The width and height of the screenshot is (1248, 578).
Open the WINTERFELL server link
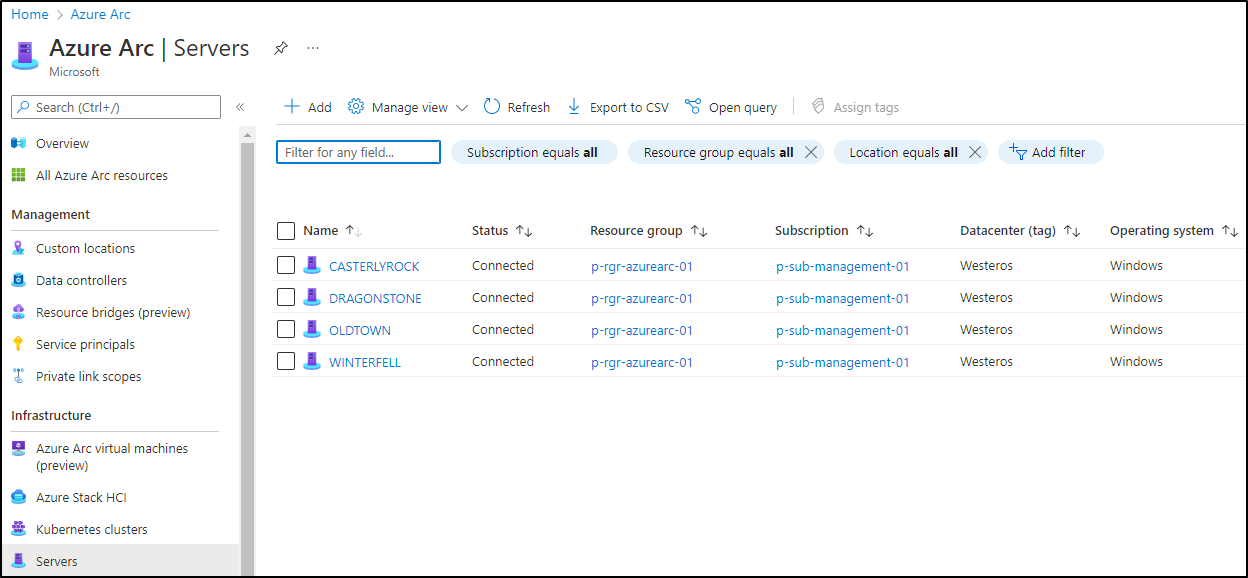coord(365,362)
